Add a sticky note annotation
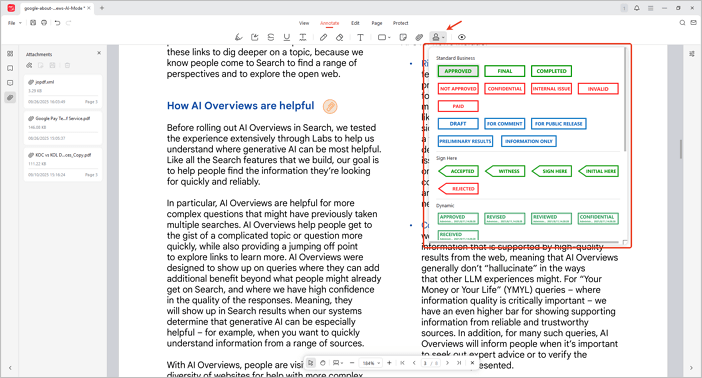The image size is (702, 378). pyautogui.click(x=403, y=38)
